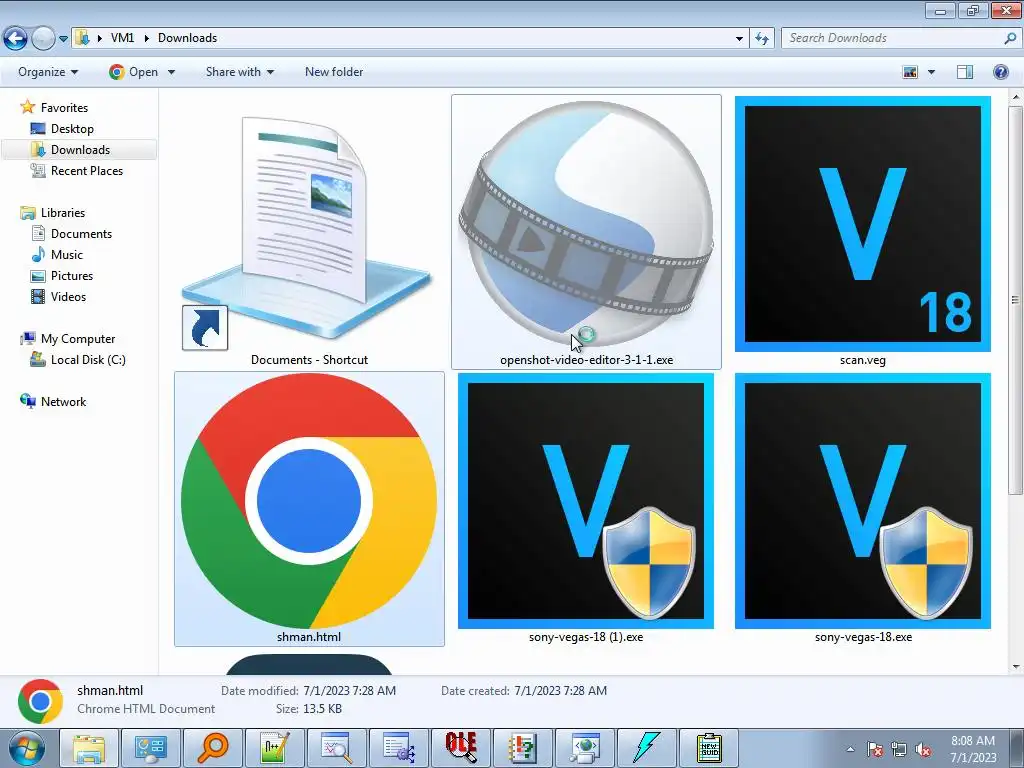Click the vertical scrollbar thumb
The height and width of the screenshot is (768, 1024).
pos(1016,300)
